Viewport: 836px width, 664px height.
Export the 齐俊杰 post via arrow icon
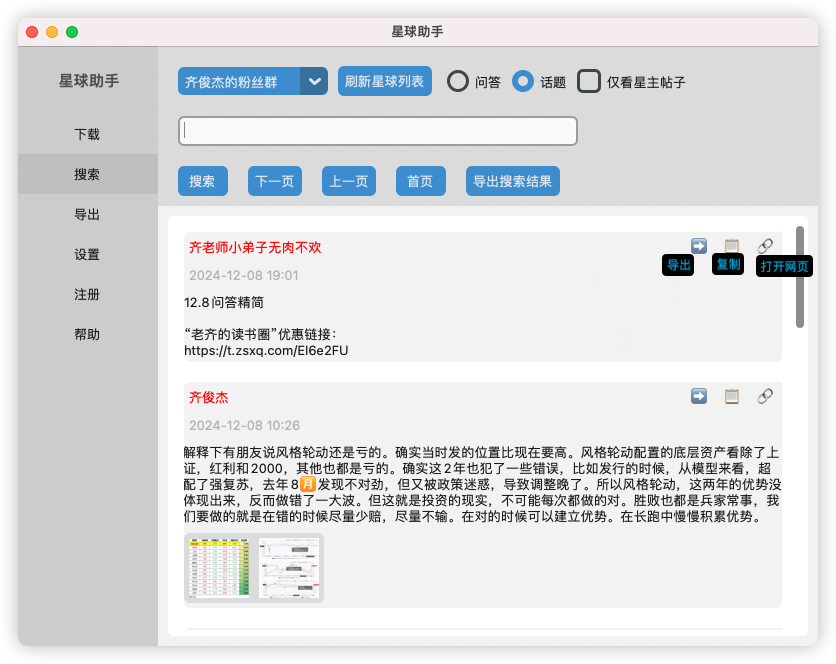click(699, 396)
